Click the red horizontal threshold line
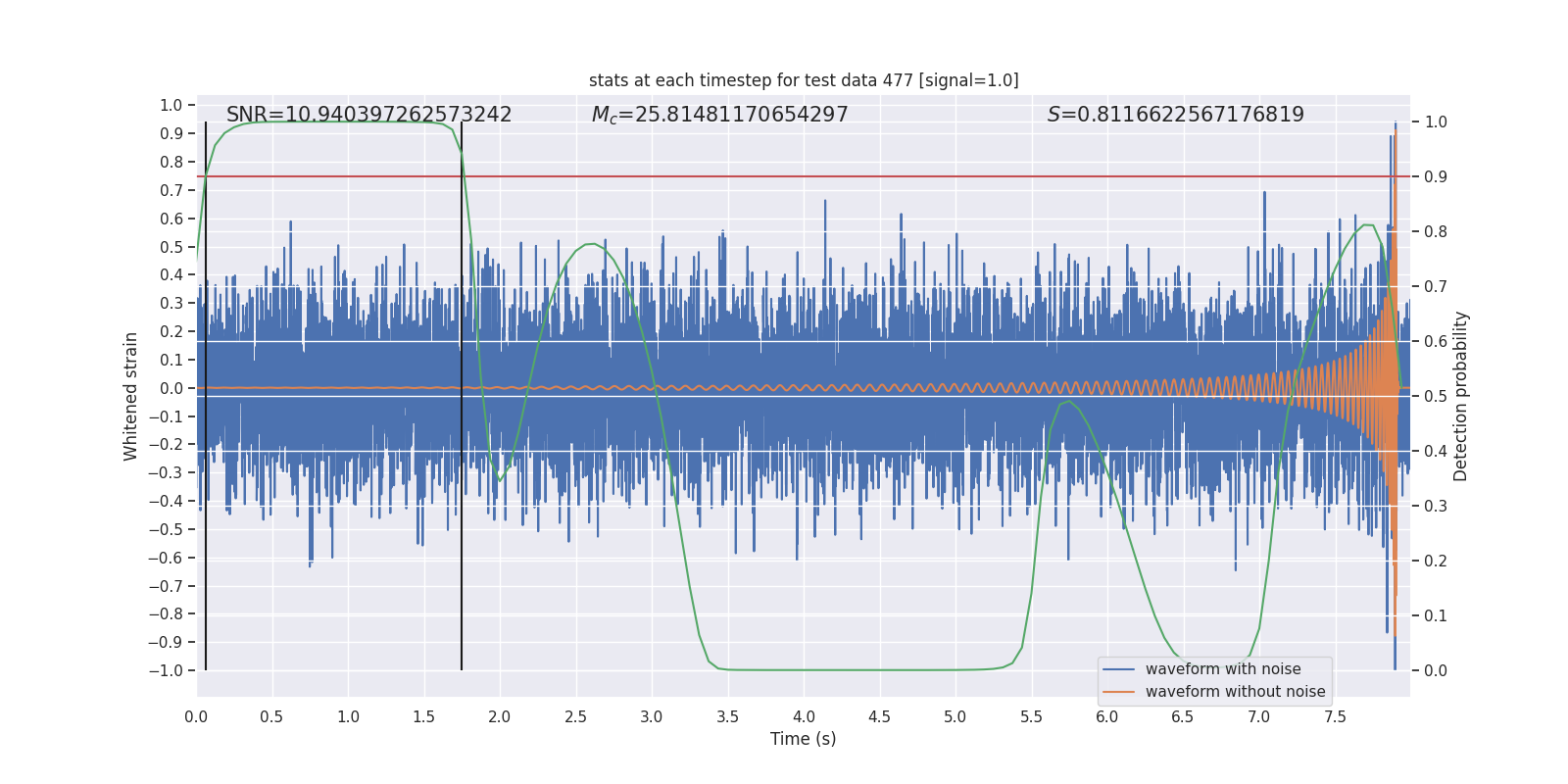The height and width of the screenshot is (784, 1568). coord(804,176)
